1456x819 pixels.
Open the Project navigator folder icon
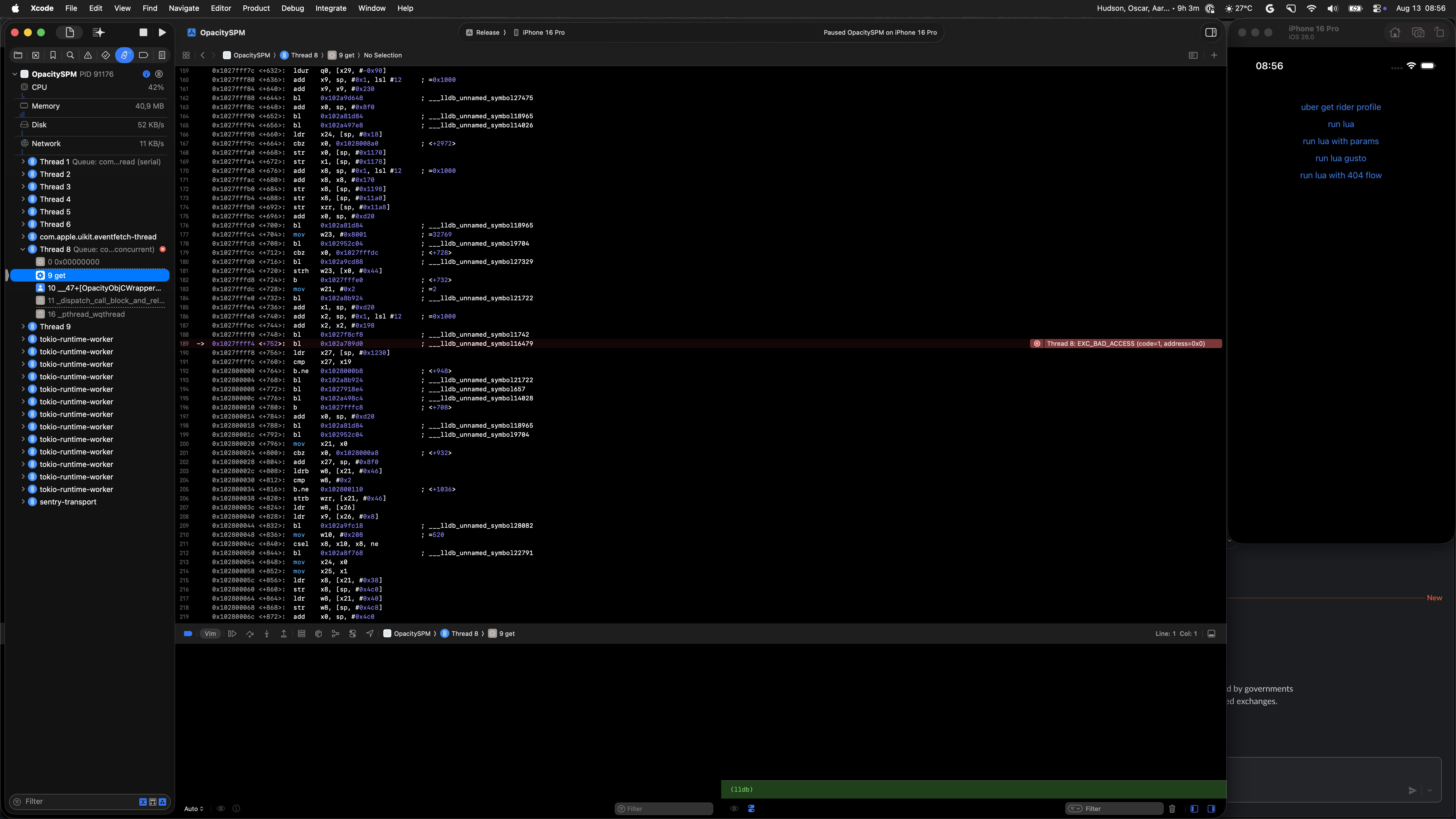[18, 55]
